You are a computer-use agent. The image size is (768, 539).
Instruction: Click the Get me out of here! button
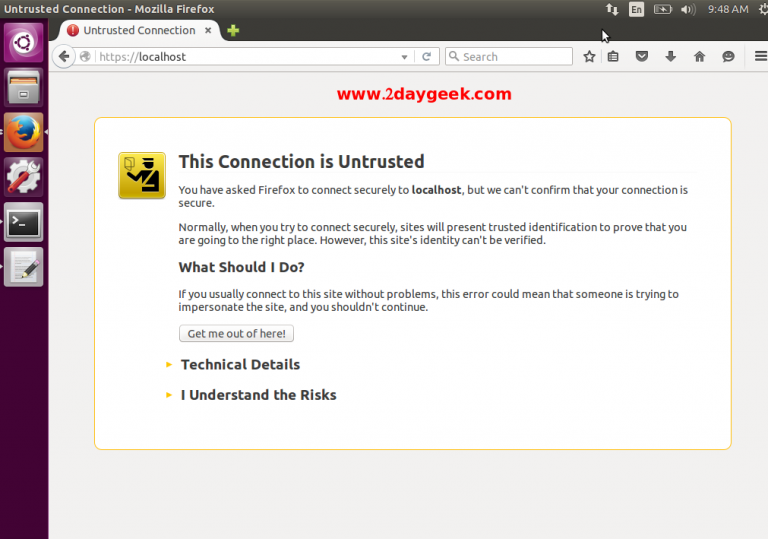236,334
